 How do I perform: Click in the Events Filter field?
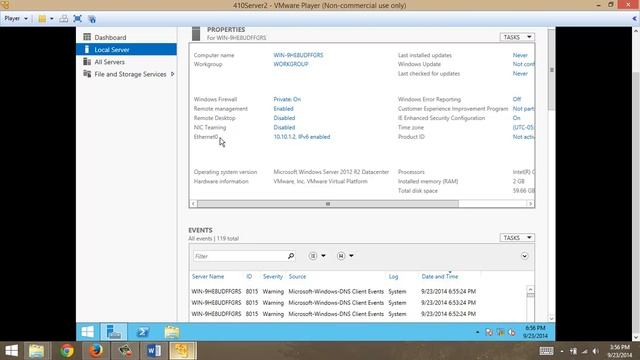point(240,256)
